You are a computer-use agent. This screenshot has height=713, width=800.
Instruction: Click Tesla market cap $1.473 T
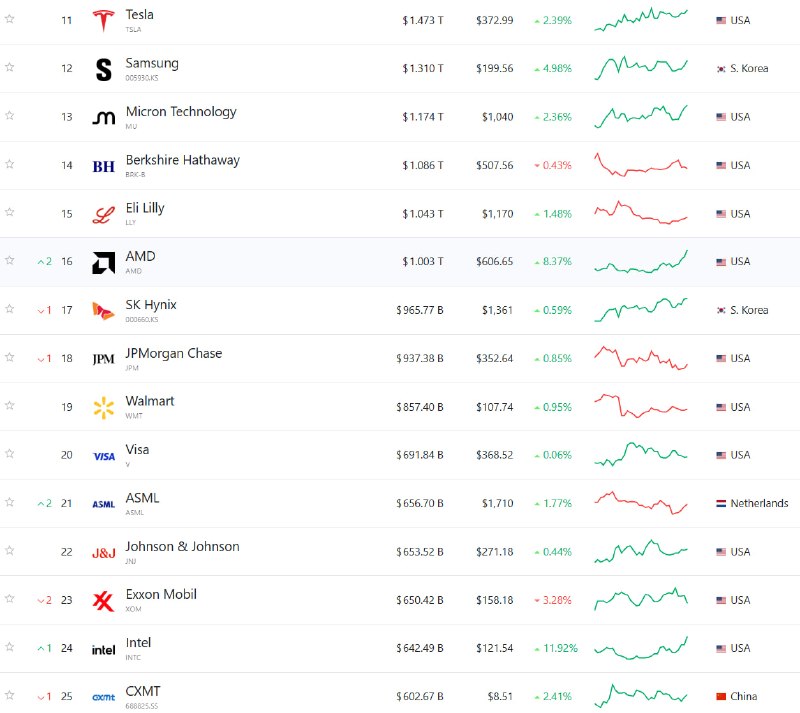pos(423,20)
